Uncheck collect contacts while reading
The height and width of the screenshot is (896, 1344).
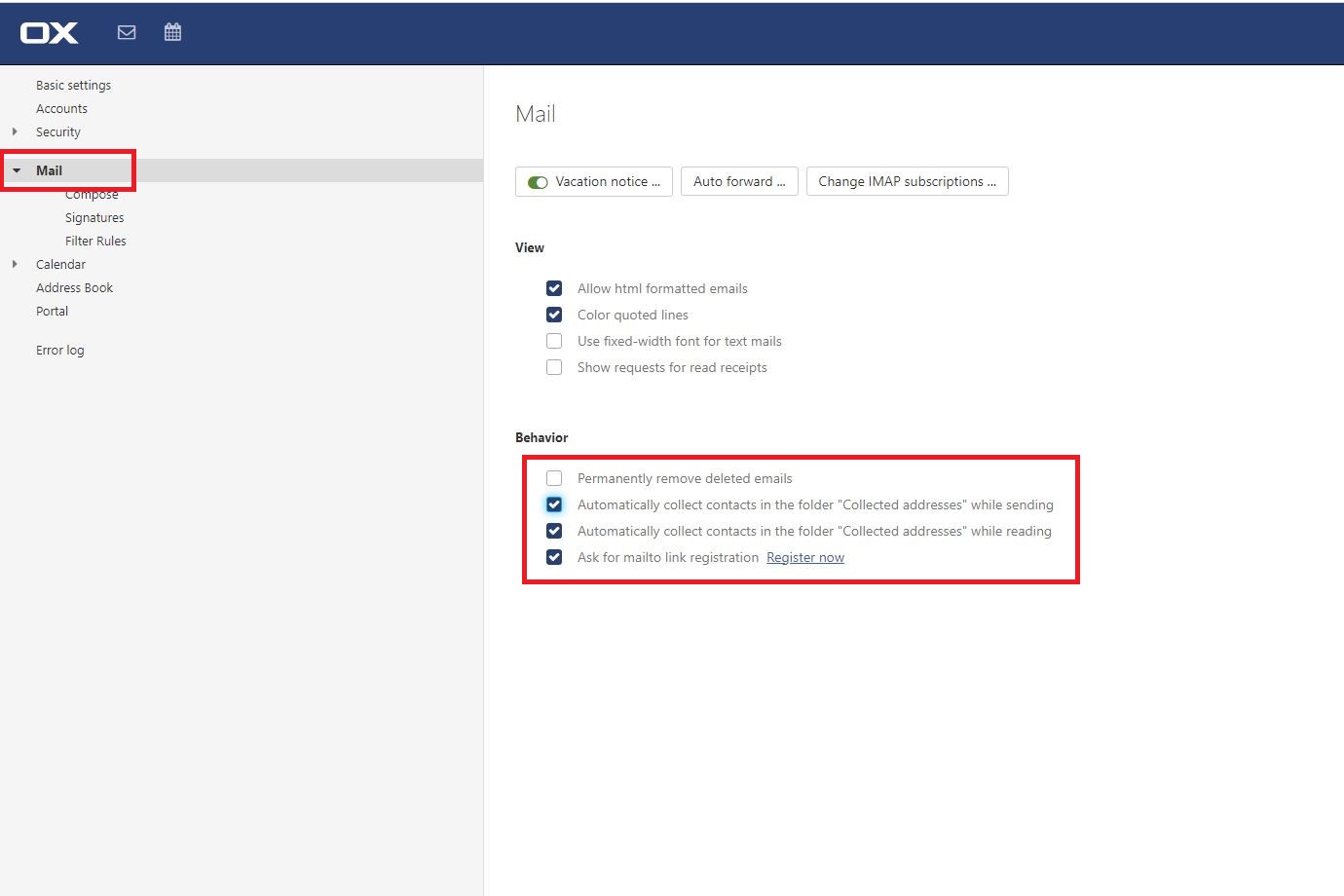(x=554, y=531)
